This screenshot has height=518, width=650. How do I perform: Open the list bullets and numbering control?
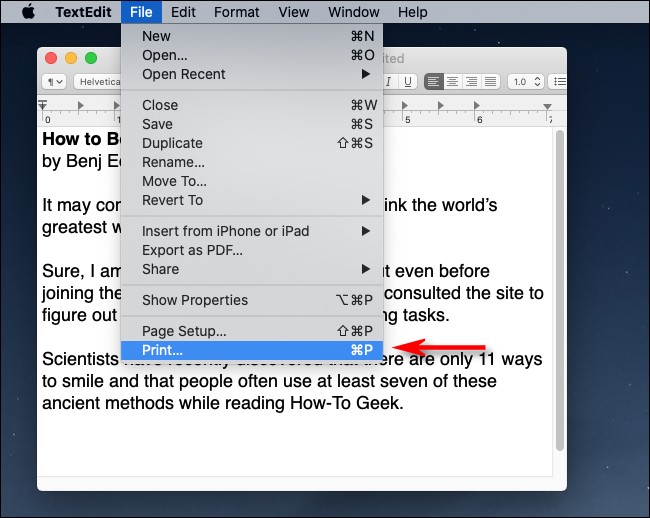point(561,82)
